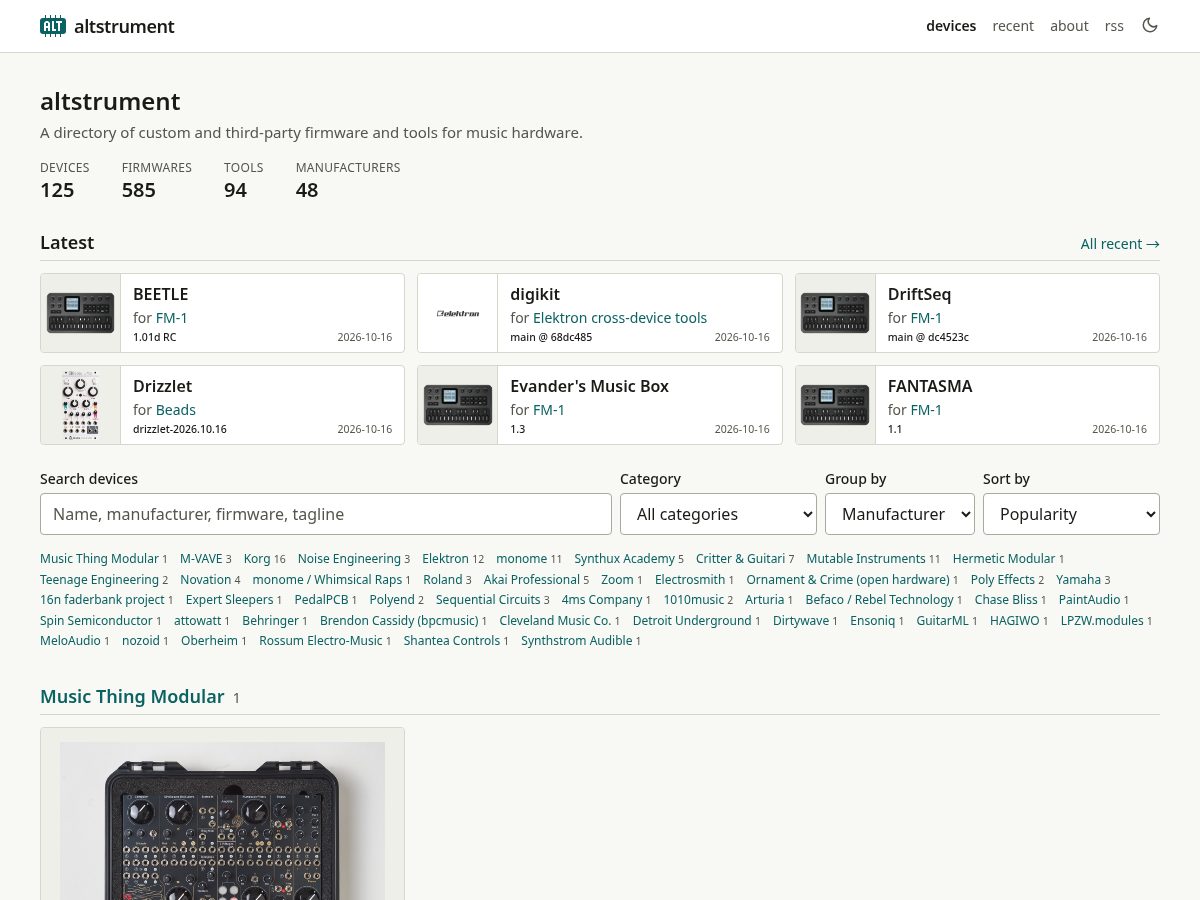Open the digikit tool title
The height and width of the screenshot is (900, 1200).
coord(535,294)
